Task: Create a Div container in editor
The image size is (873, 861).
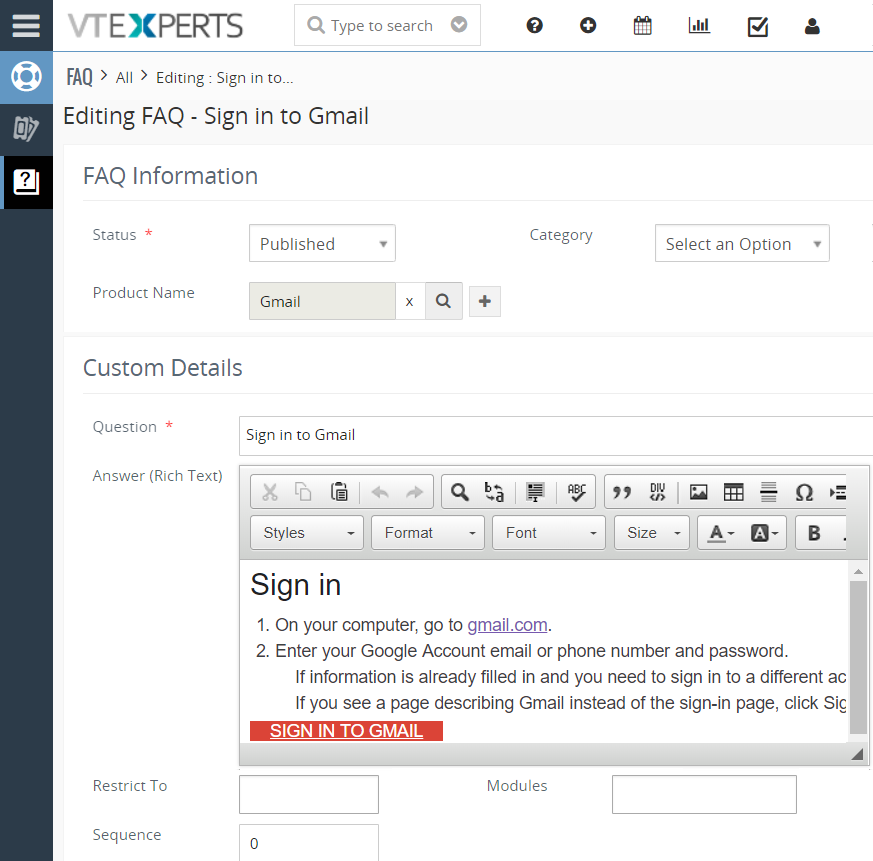Action: coord(658,492)
